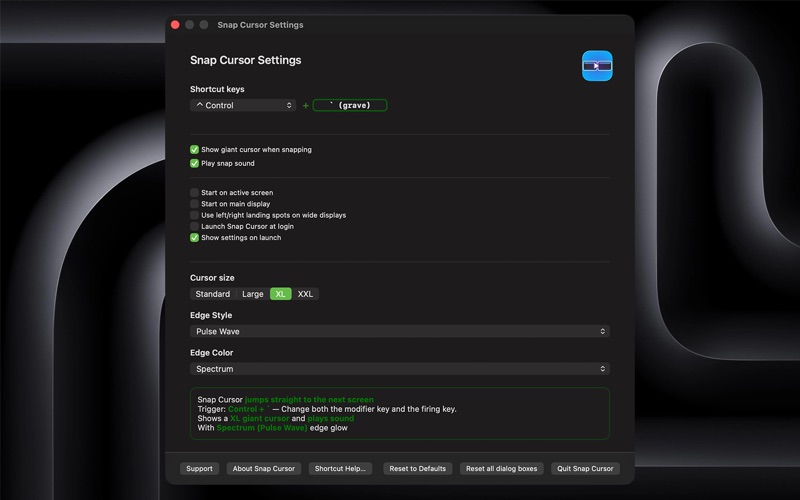The image size is (800, 500).
Task: Open the Control modifier key dropdown
Action: pyautogui.click(x=243, y=105)
